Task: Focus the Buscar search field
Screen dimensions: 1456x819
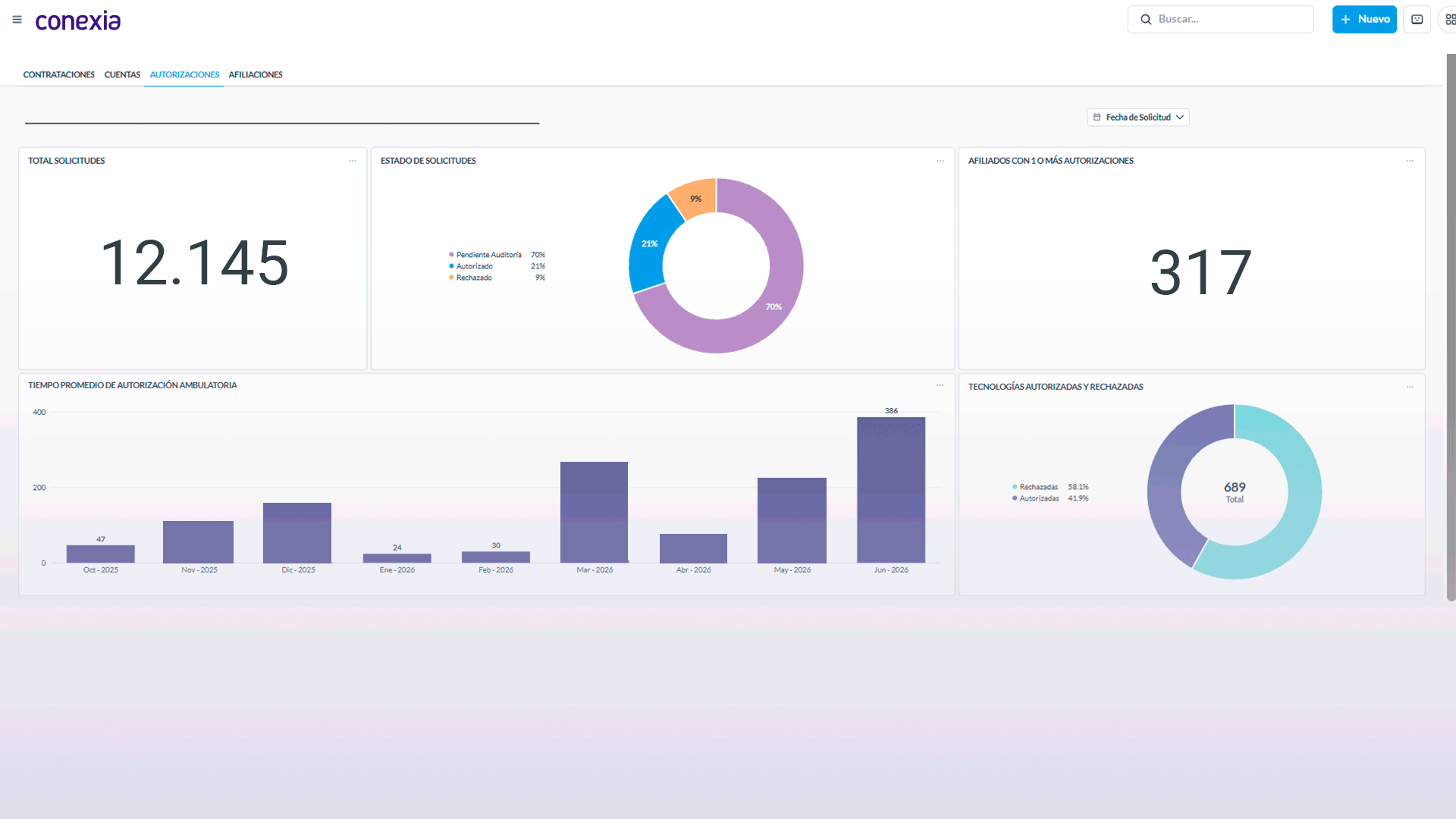Action: [1220, 20]
